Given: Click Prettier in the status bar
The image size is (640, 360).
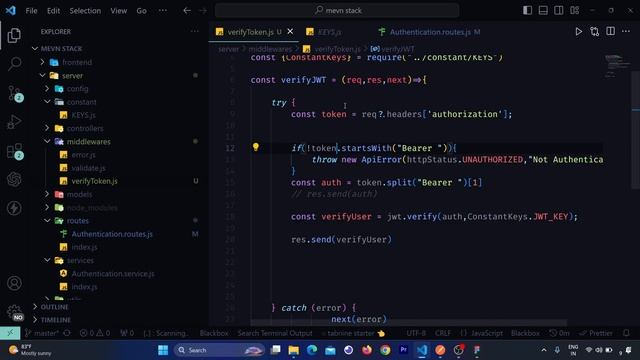Looking at the screenshot, I should [596, 333].
